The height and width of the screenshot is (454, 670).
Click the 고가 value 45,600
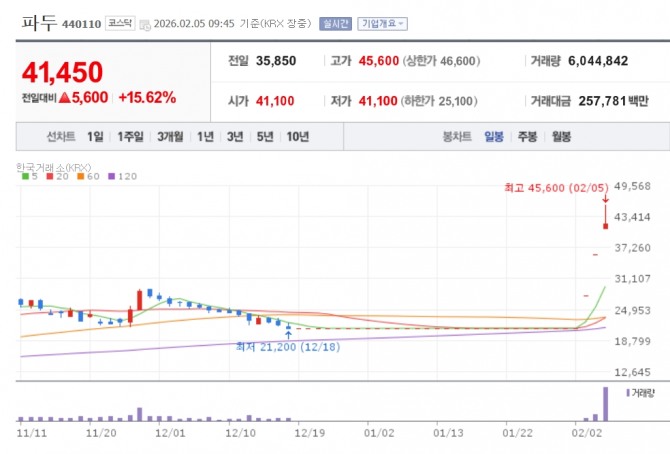[x=379, y=61]
